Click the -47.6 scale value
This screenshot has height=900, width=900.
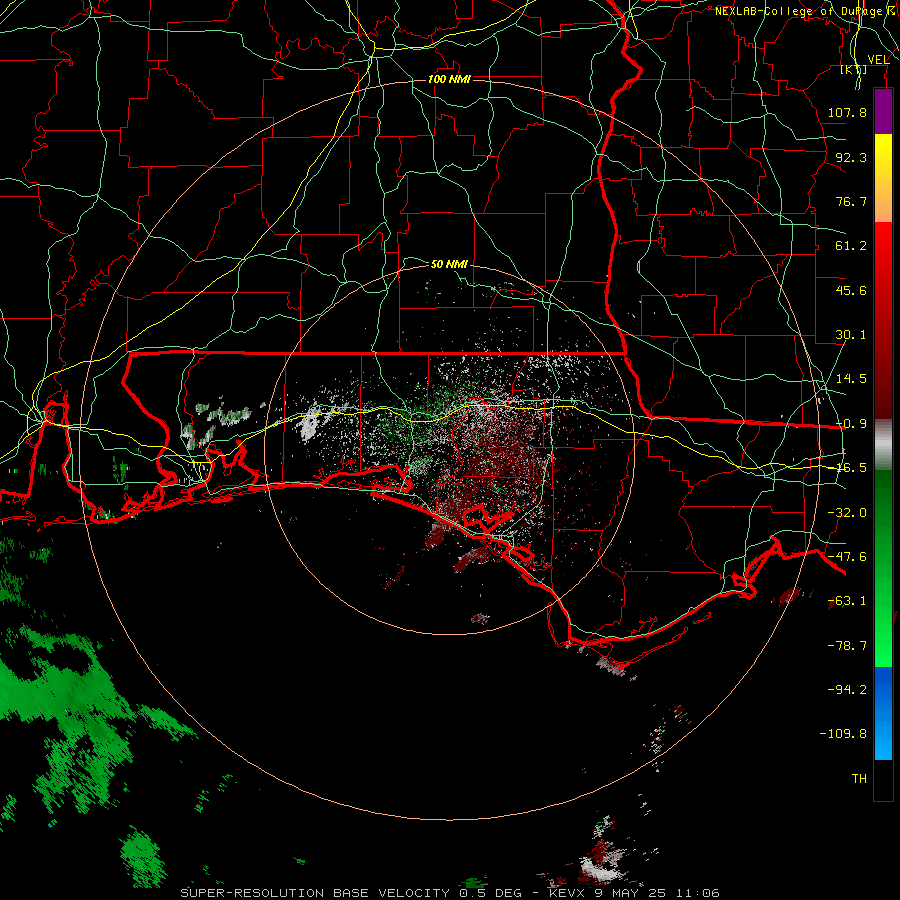point(847,557)
